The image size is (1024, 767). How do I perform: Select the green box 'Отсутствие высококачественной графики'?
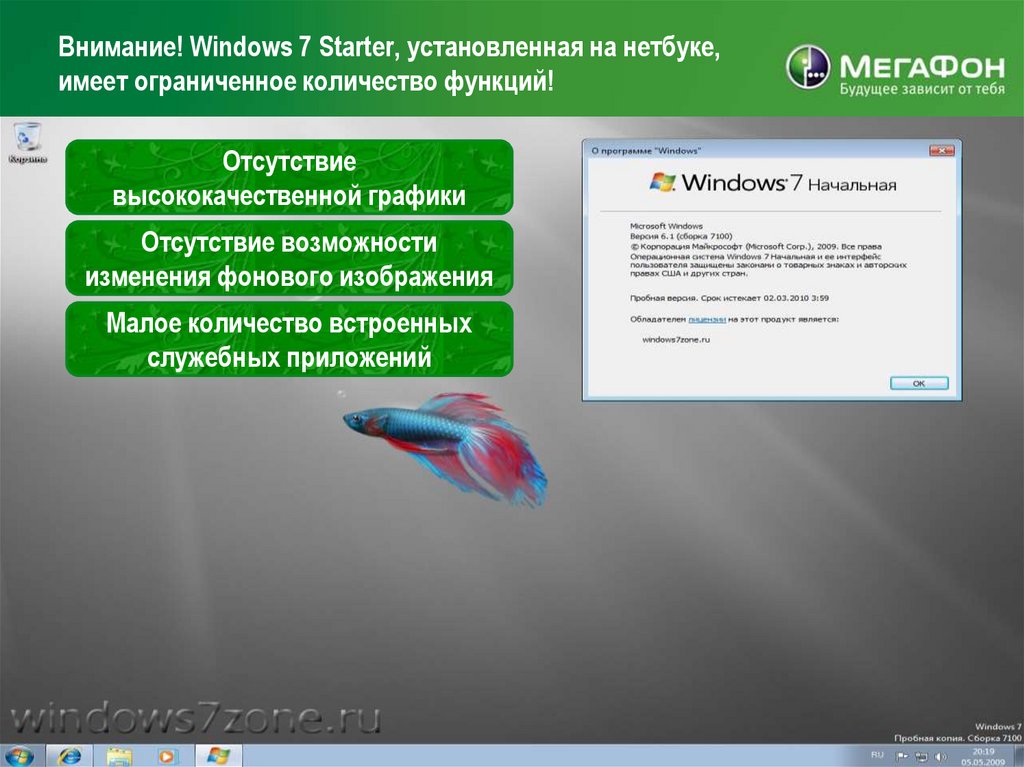(x=289, y=177)
